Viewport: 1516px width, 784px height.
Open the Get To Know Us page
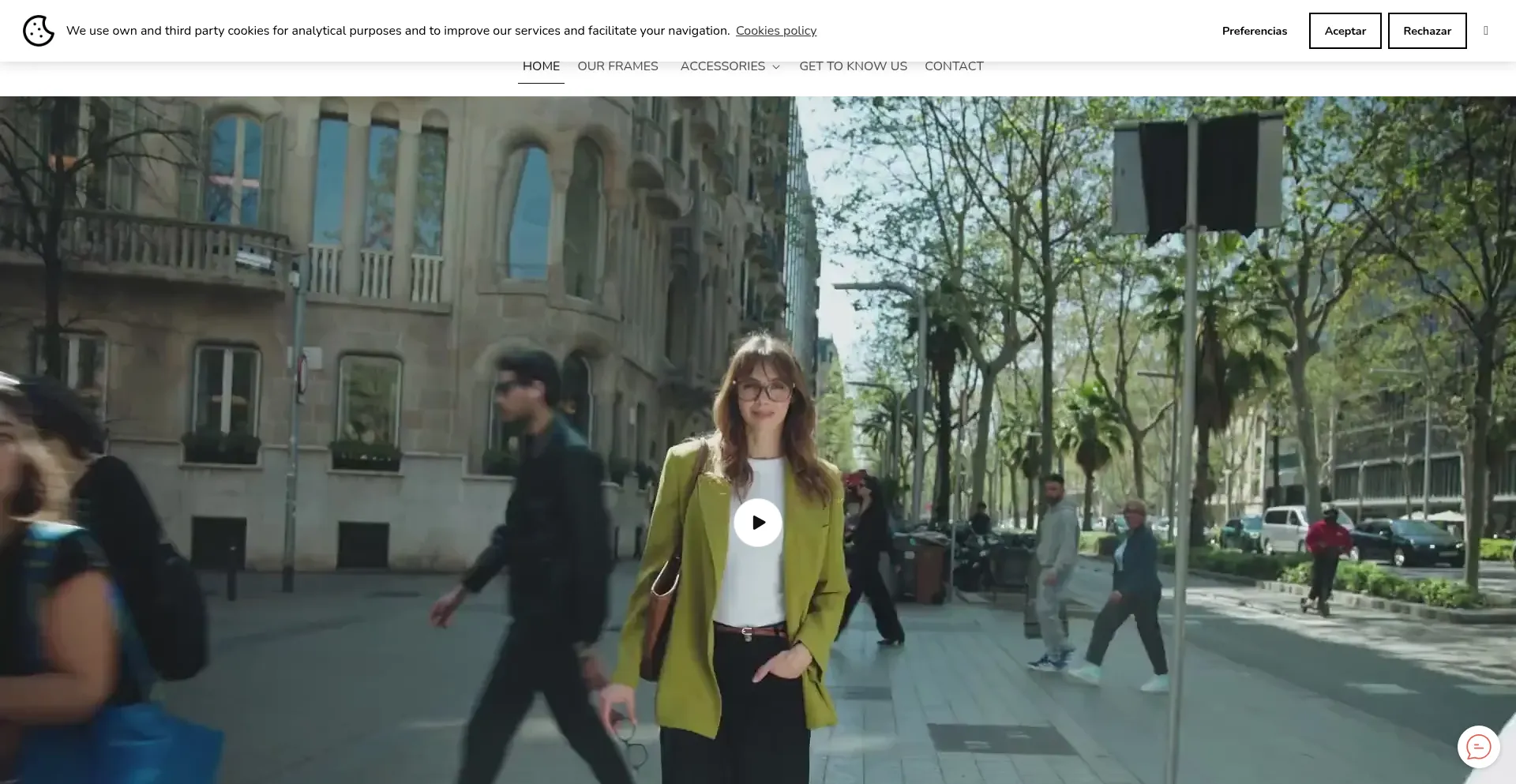(x=853, y=66)
